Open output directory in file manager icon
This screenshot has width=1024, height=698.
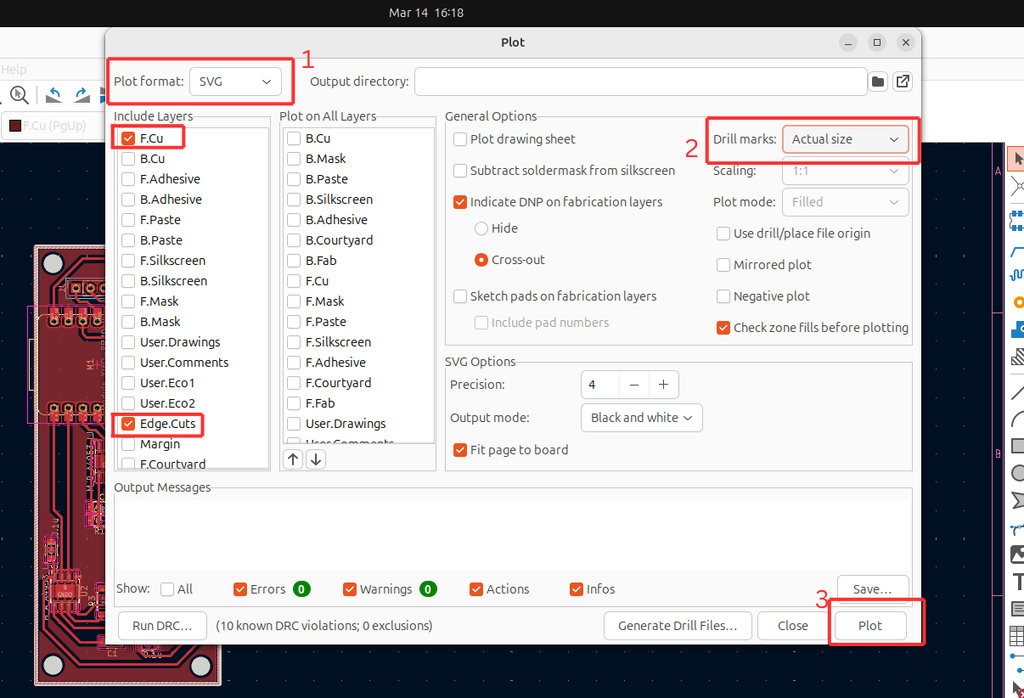pos(903,82)
